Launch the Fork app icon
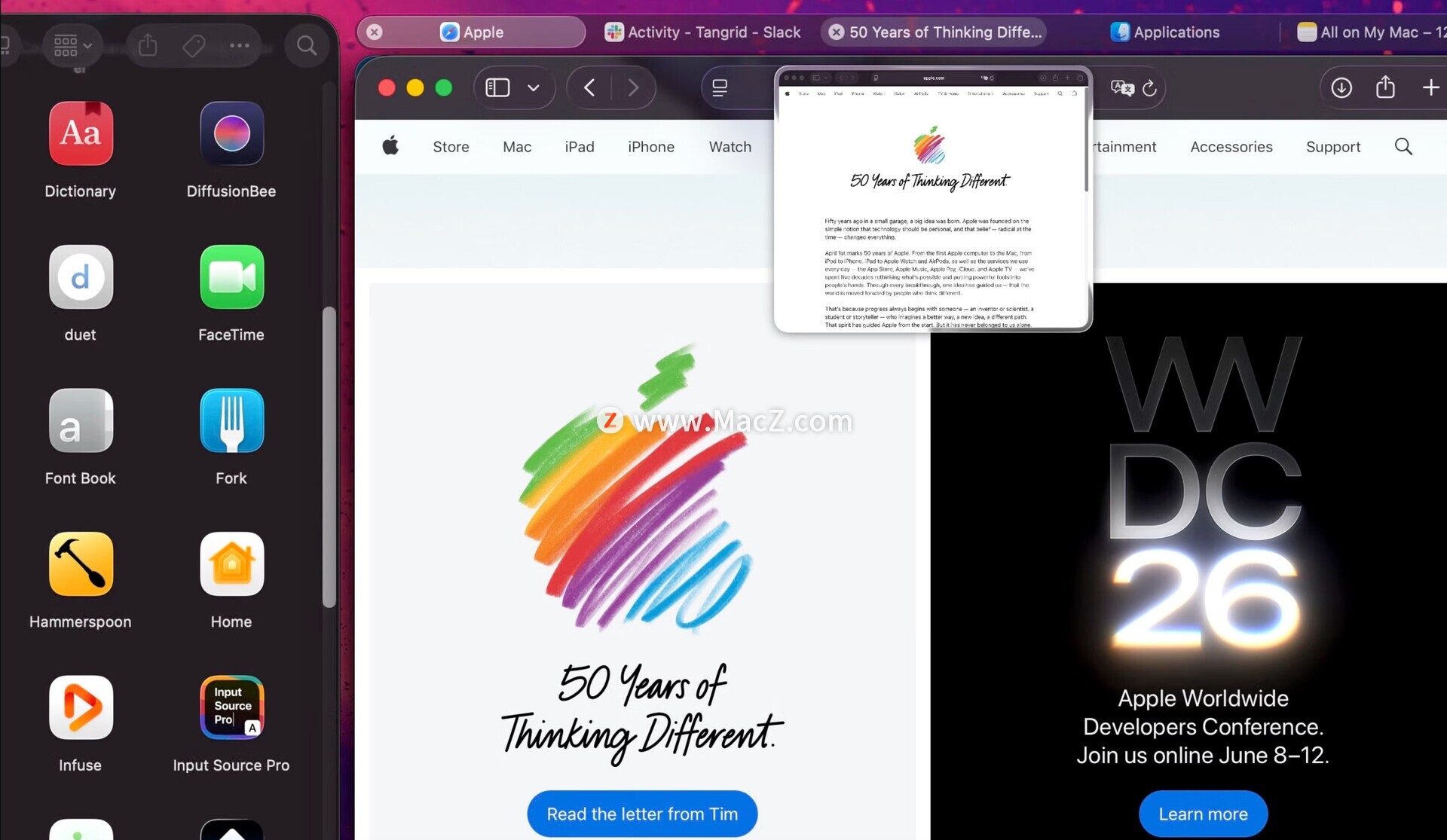 (231, 420)
